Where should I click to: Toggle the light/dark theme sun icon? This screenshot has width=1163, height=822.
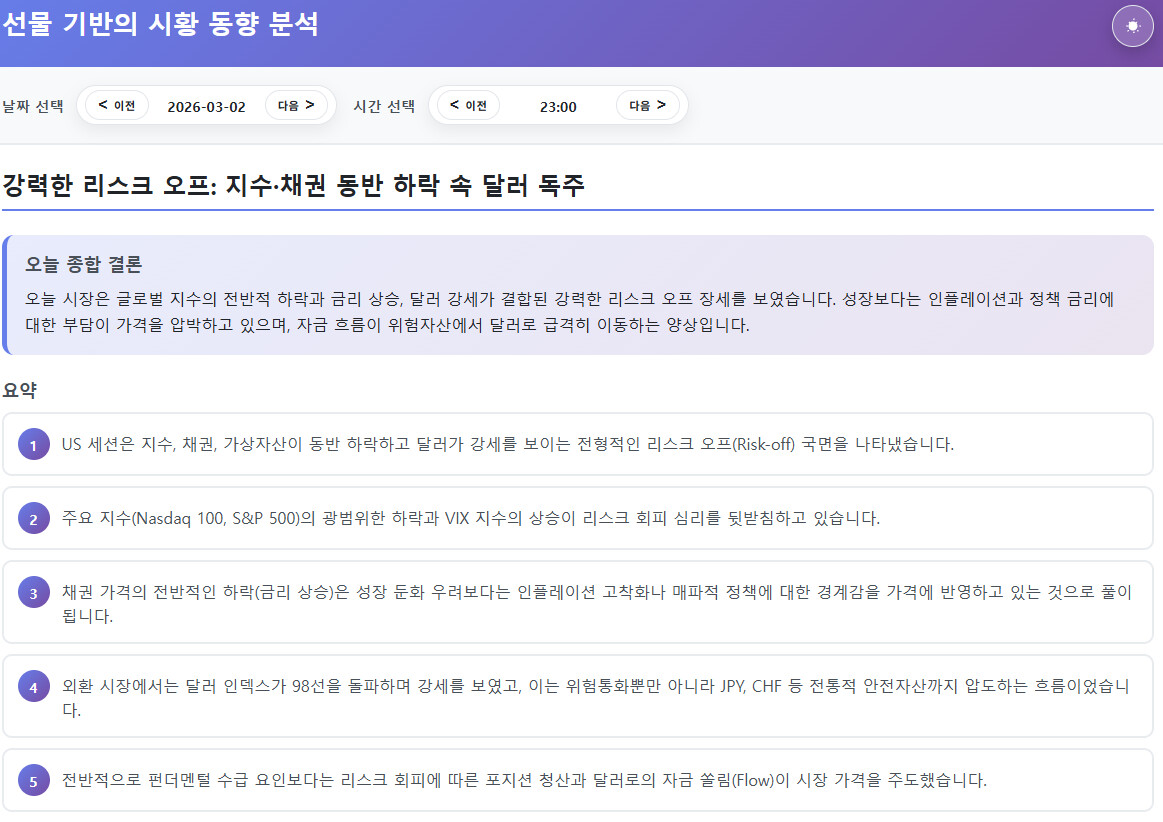(x=1132, y=26)
